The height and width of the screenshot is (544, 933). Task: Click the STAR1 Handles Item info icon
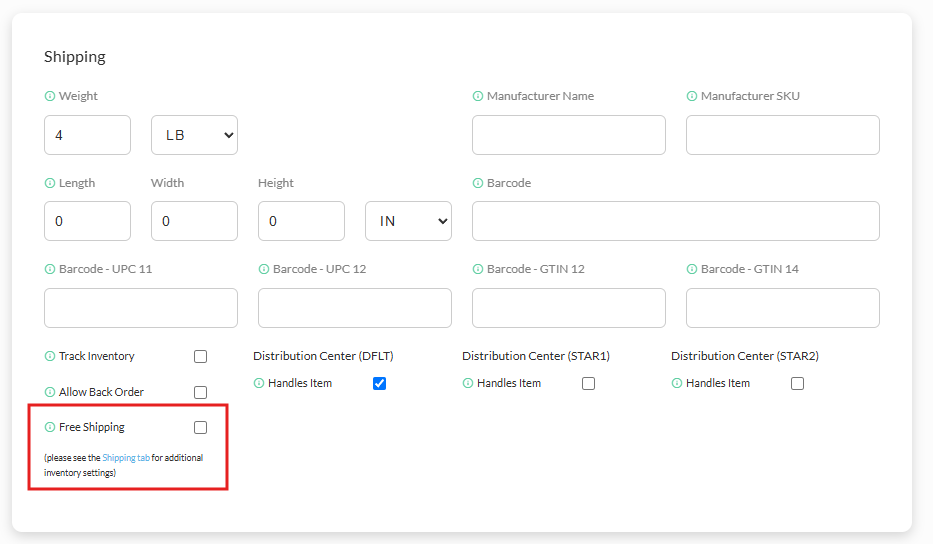pos(468,383)
